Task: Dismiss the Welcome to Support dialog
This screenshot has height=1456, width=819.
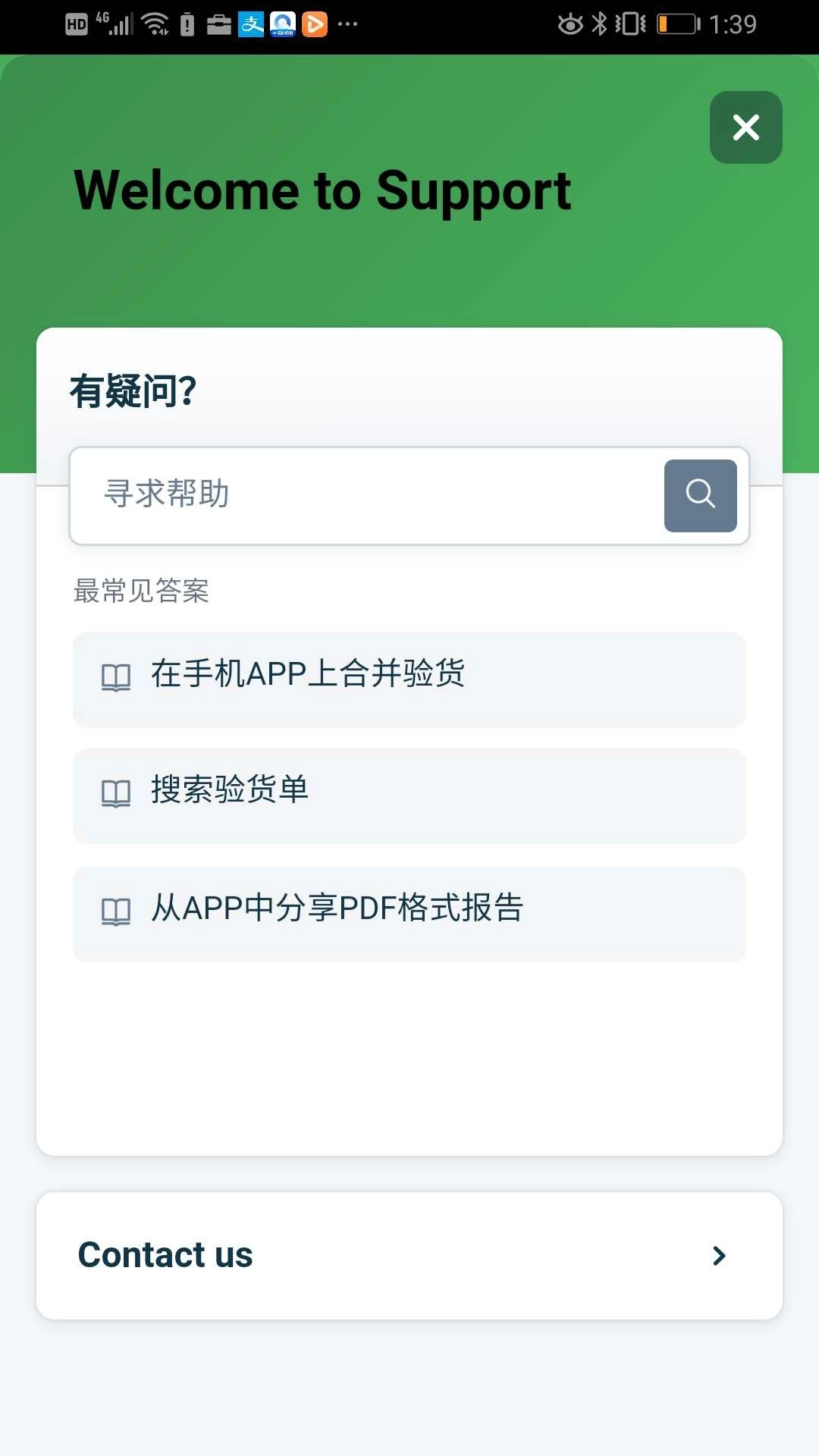Action: [x=745, y=128]
